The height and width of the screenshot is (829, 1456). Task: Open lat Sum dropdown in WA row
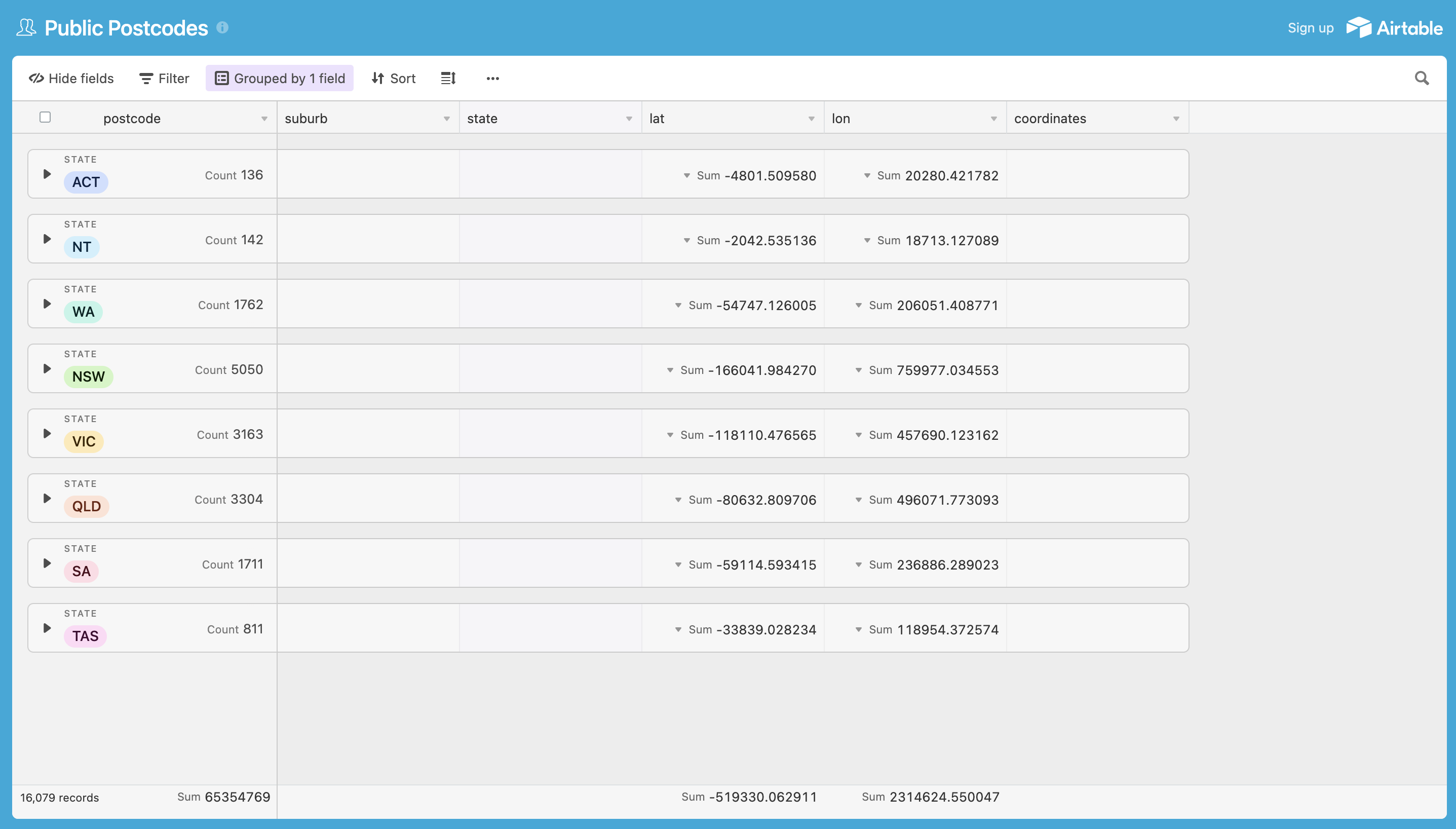click(678, 305)
